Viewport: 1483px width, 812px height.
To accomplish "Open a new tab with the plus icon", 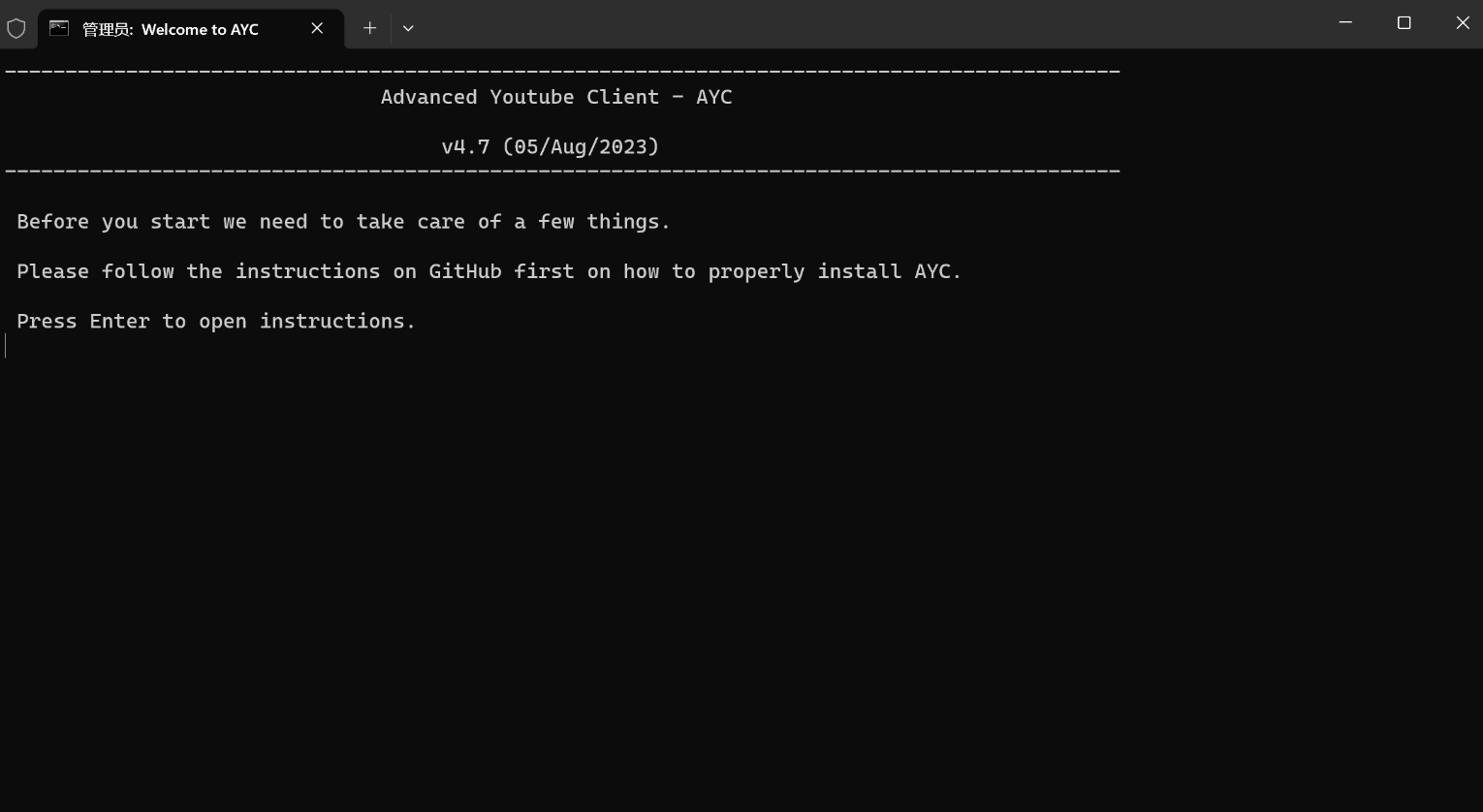I will coord(369,28).
